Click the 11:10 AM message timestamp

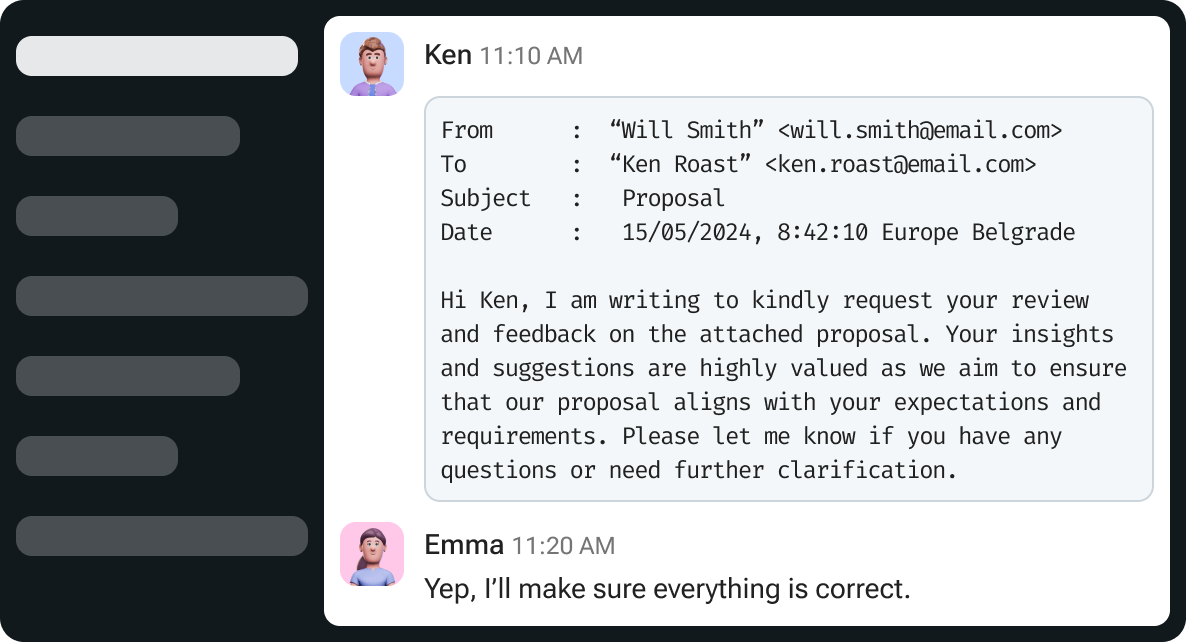point(531,56)
